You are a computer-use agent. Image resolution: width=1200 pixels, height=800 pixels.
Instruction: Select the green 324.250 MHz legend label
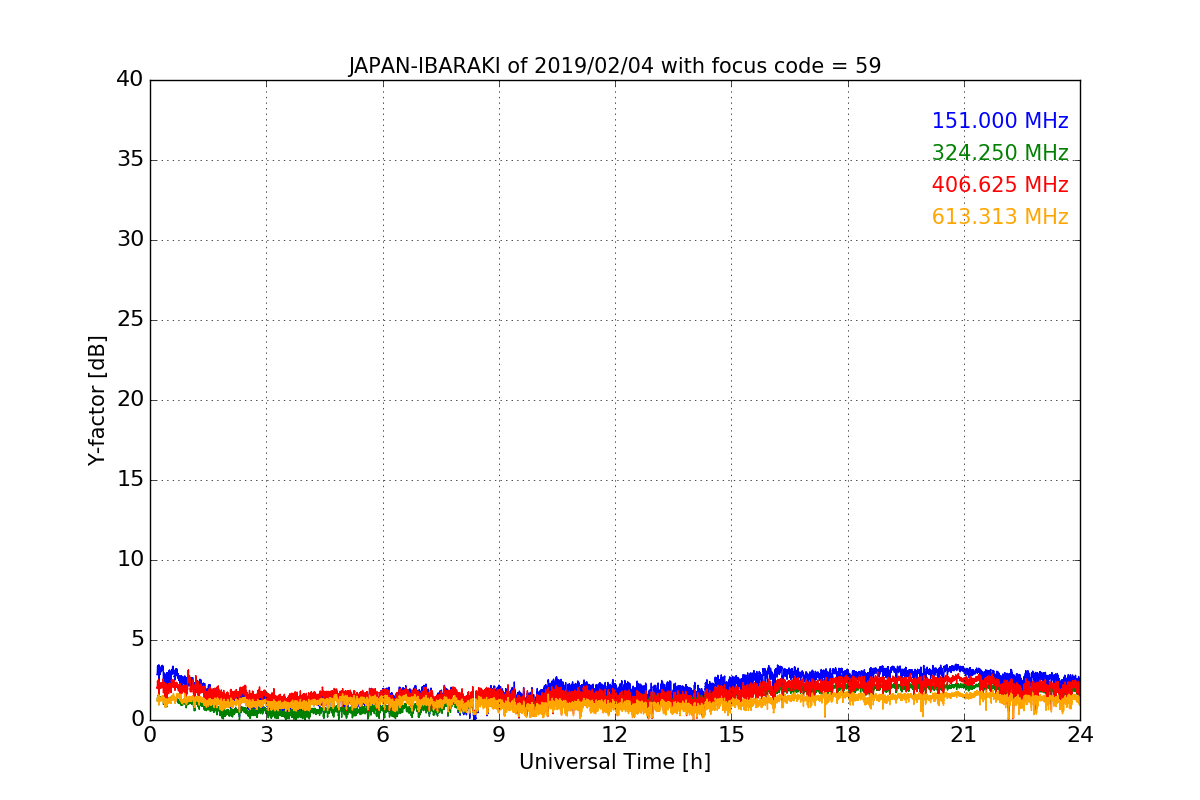click(1000, 153)
